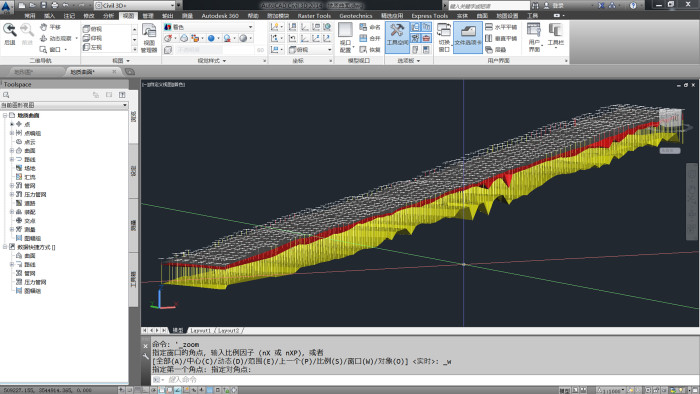Click the new drawing tab plus icon
Viewport: 700px width, 394px height.
tap(129, 72)
